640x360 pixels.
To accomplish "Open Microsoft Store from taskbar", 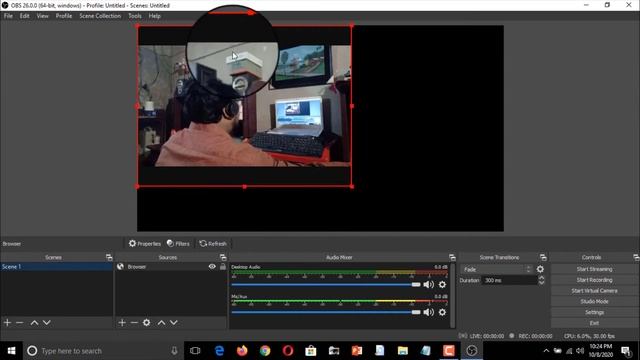I will tap(311, 351).
